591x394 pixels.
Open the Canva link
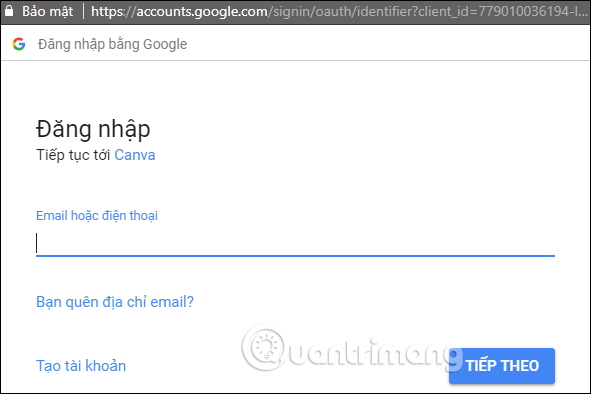(x=135, y=155)
